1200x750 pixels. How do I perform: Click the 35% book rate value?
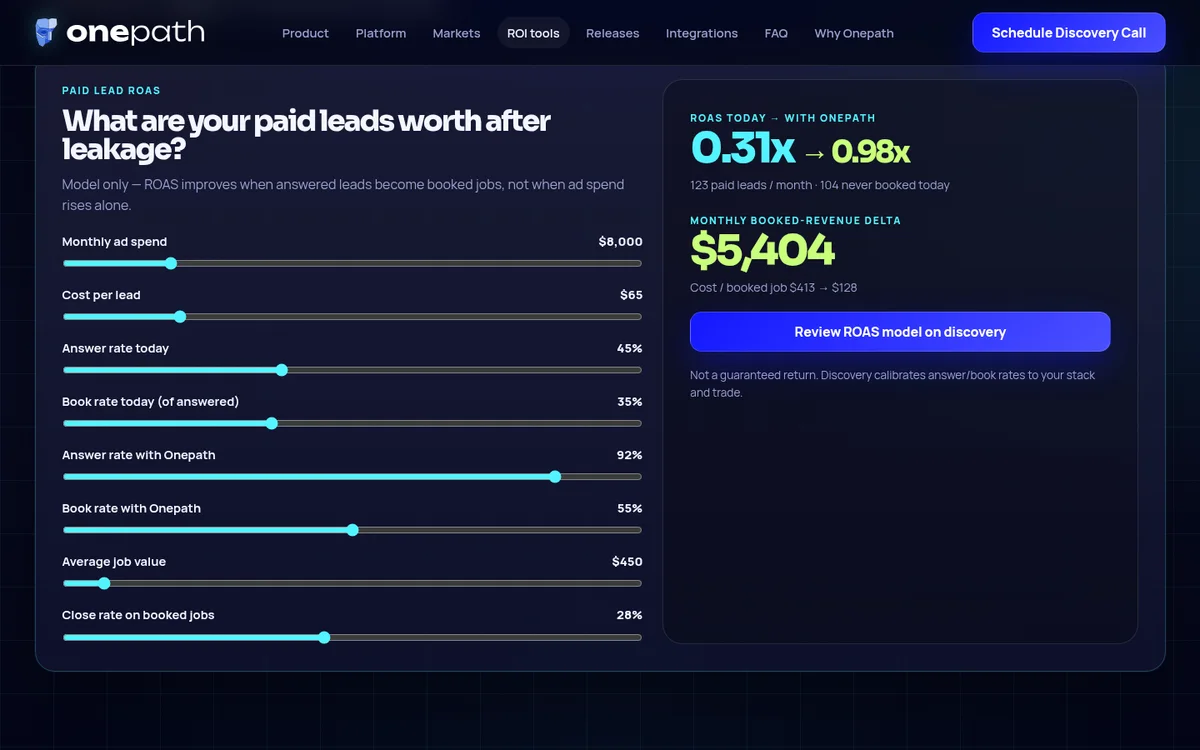pyautogui.click(x=629, y=402)
